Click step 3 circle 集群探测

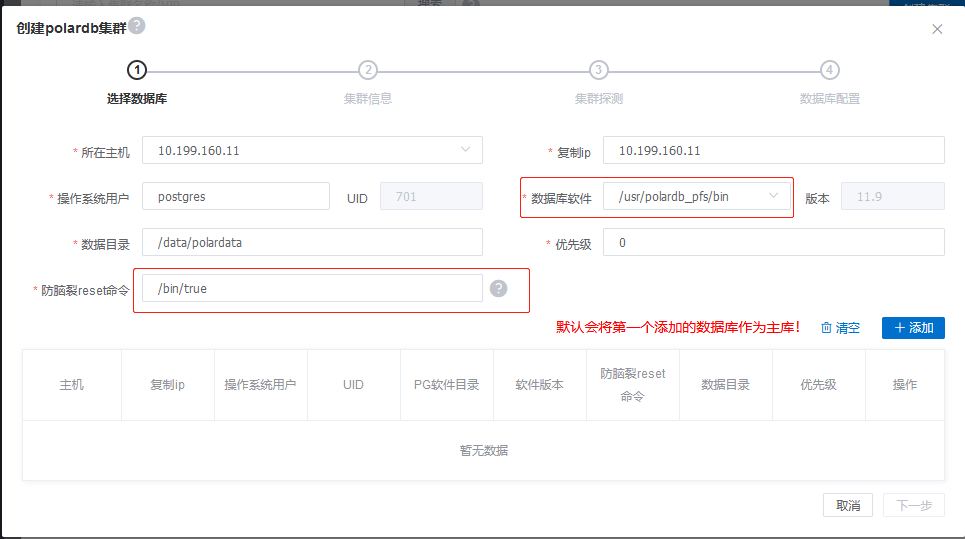click(x=598, y=70)
